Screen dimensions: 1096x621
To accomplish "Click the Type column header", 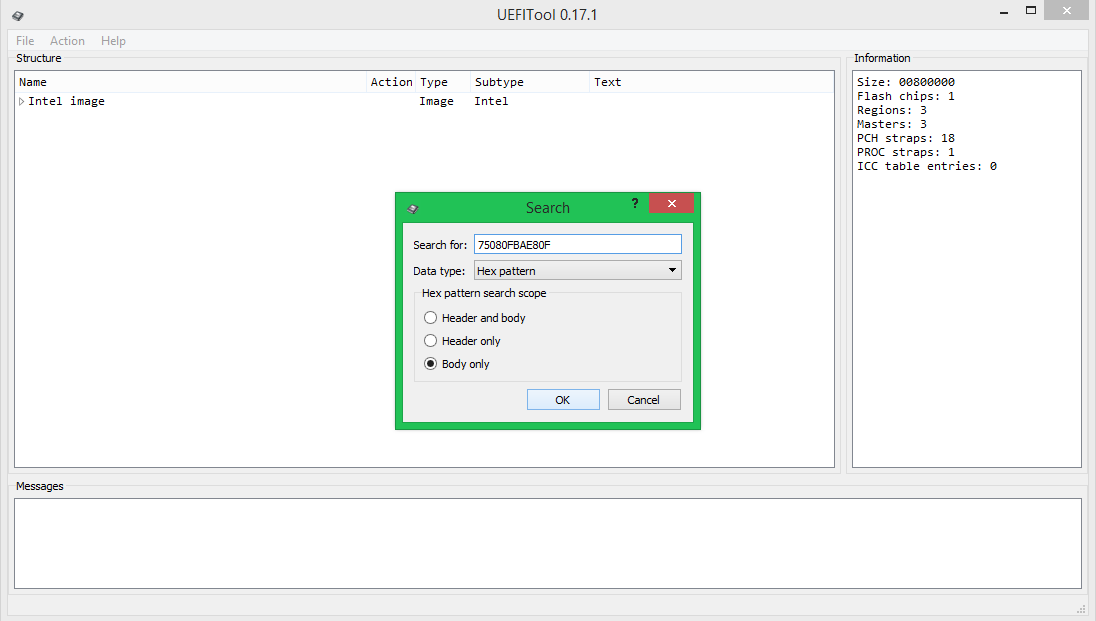I will click(x=443, y=82).
